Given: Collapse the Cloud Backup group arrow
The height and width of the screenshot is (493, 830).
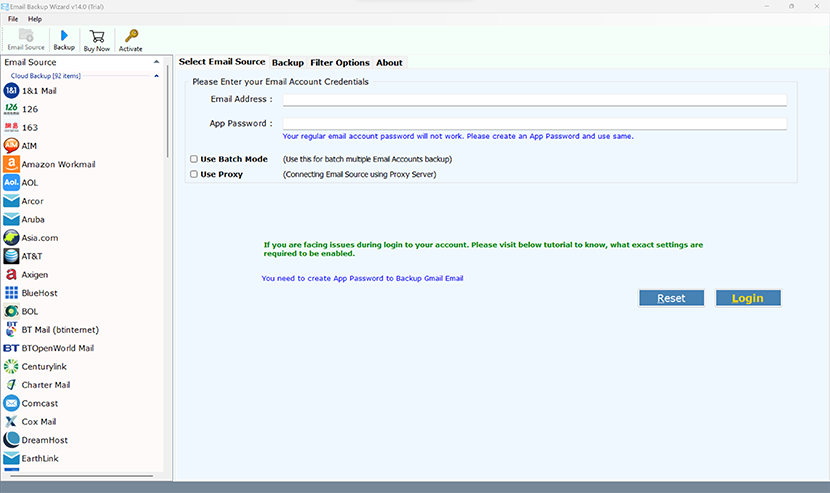Looking at the screenshot, I should pos(156,76).
